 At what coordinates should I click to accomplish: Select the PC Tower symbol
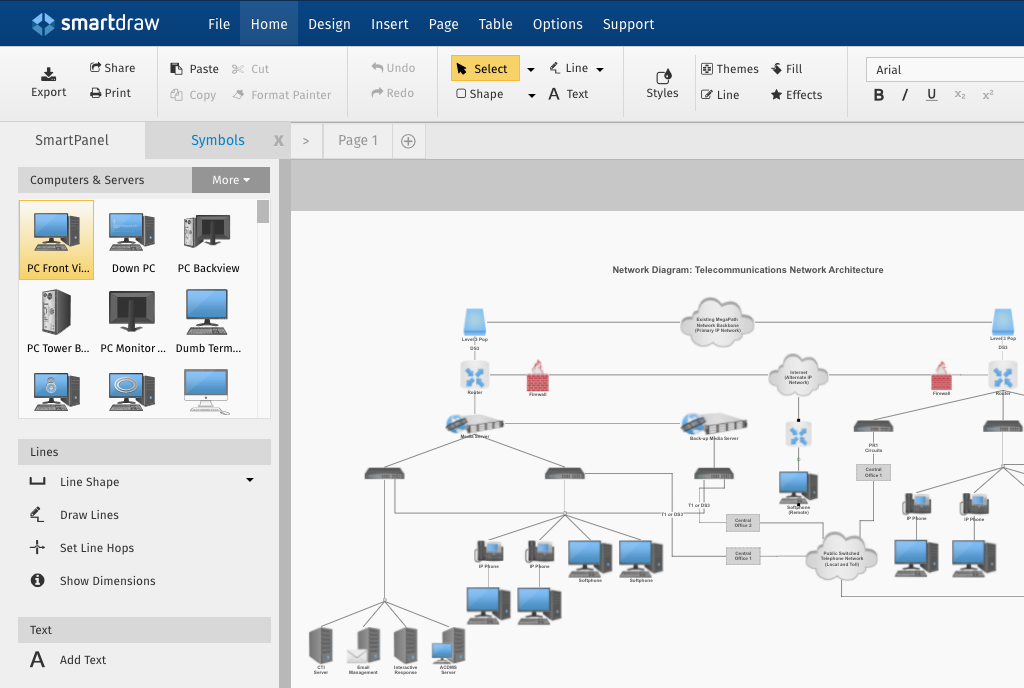[x=57, y=320]
